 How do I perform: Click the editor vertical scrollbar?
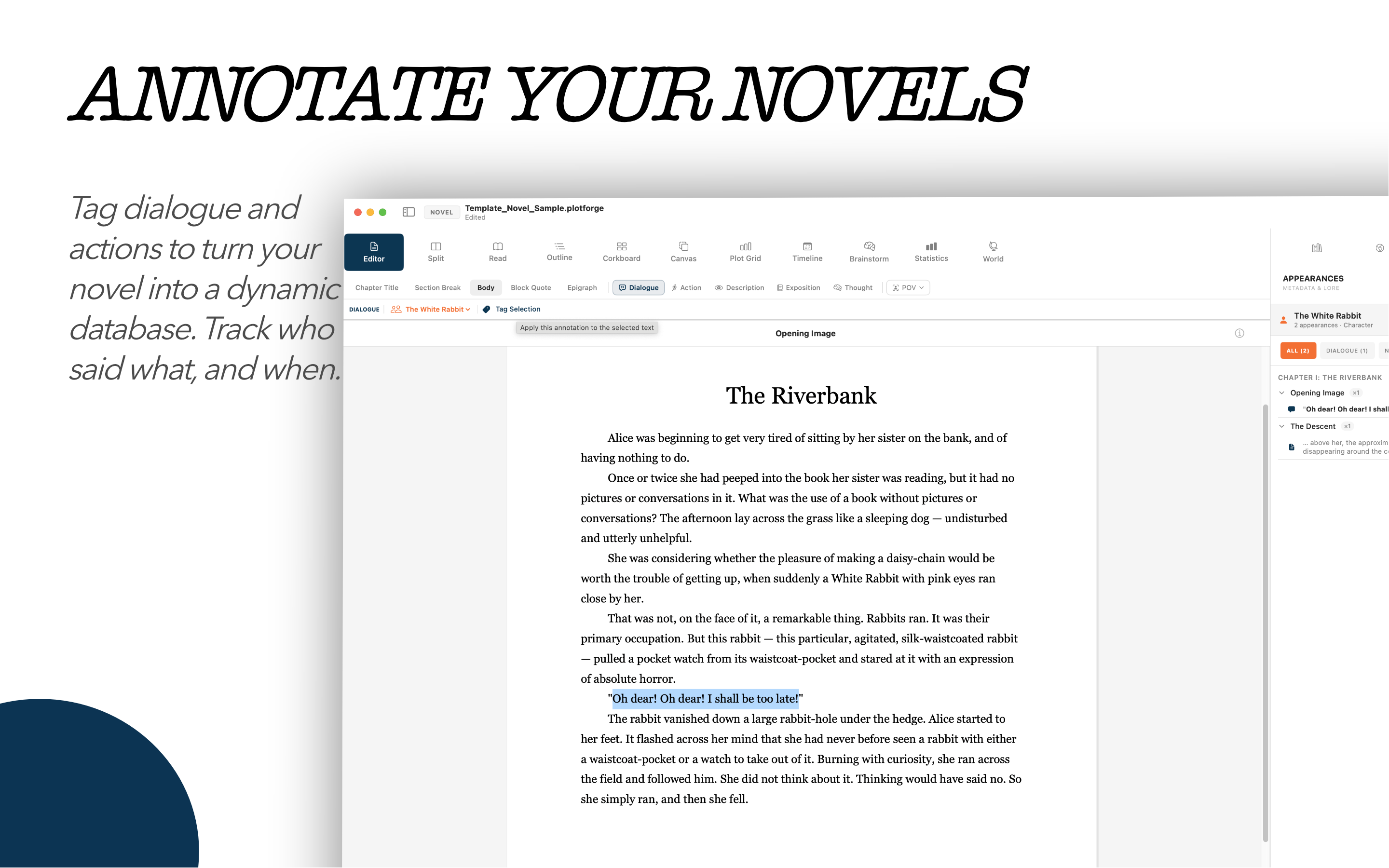point(1265,624)
